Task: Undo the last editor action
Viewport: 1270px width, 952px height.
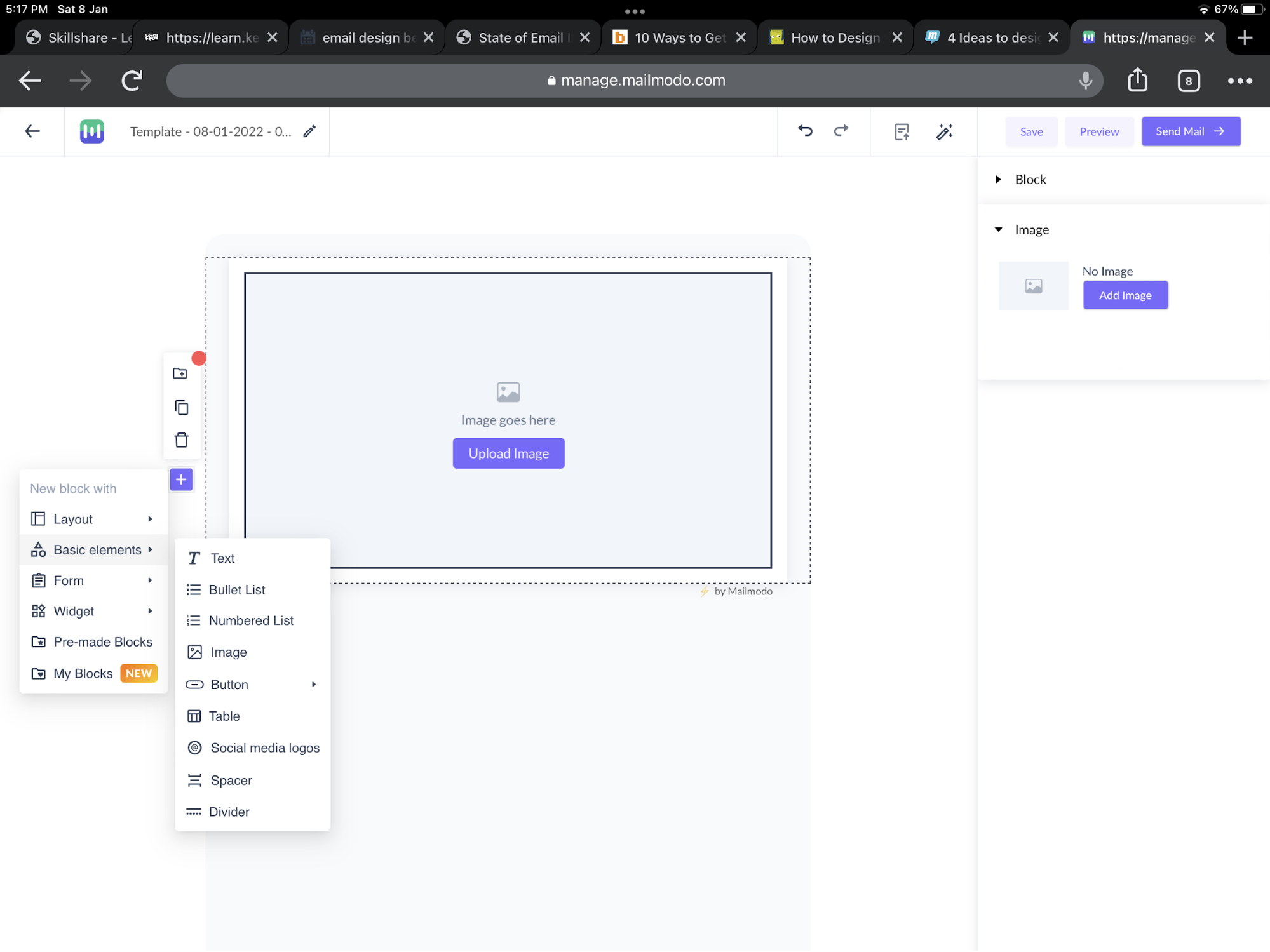Action: click(805, 131)
